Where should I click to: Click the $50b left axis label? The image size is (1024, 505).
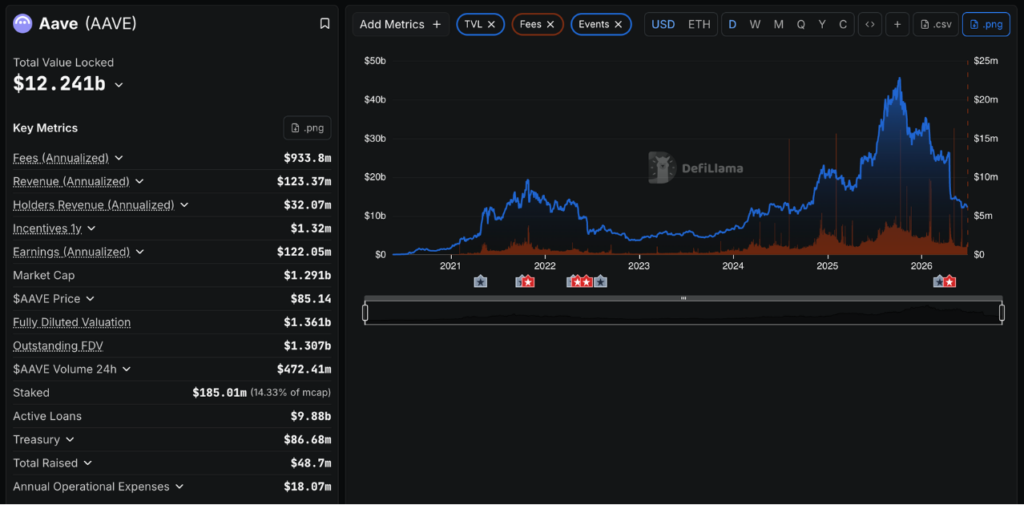click(375, 61)
